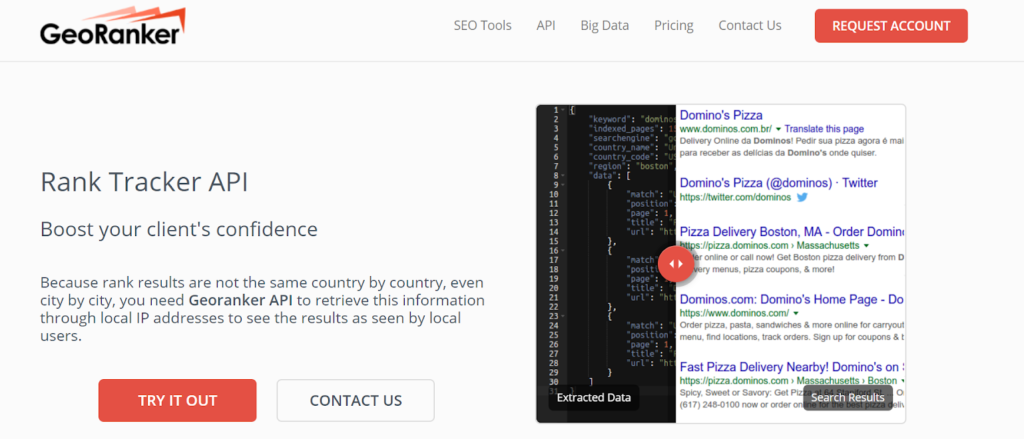The image size is (1024, 439).
Task: Collapse code fold arrow at line 1
Action: click(564, 110)
